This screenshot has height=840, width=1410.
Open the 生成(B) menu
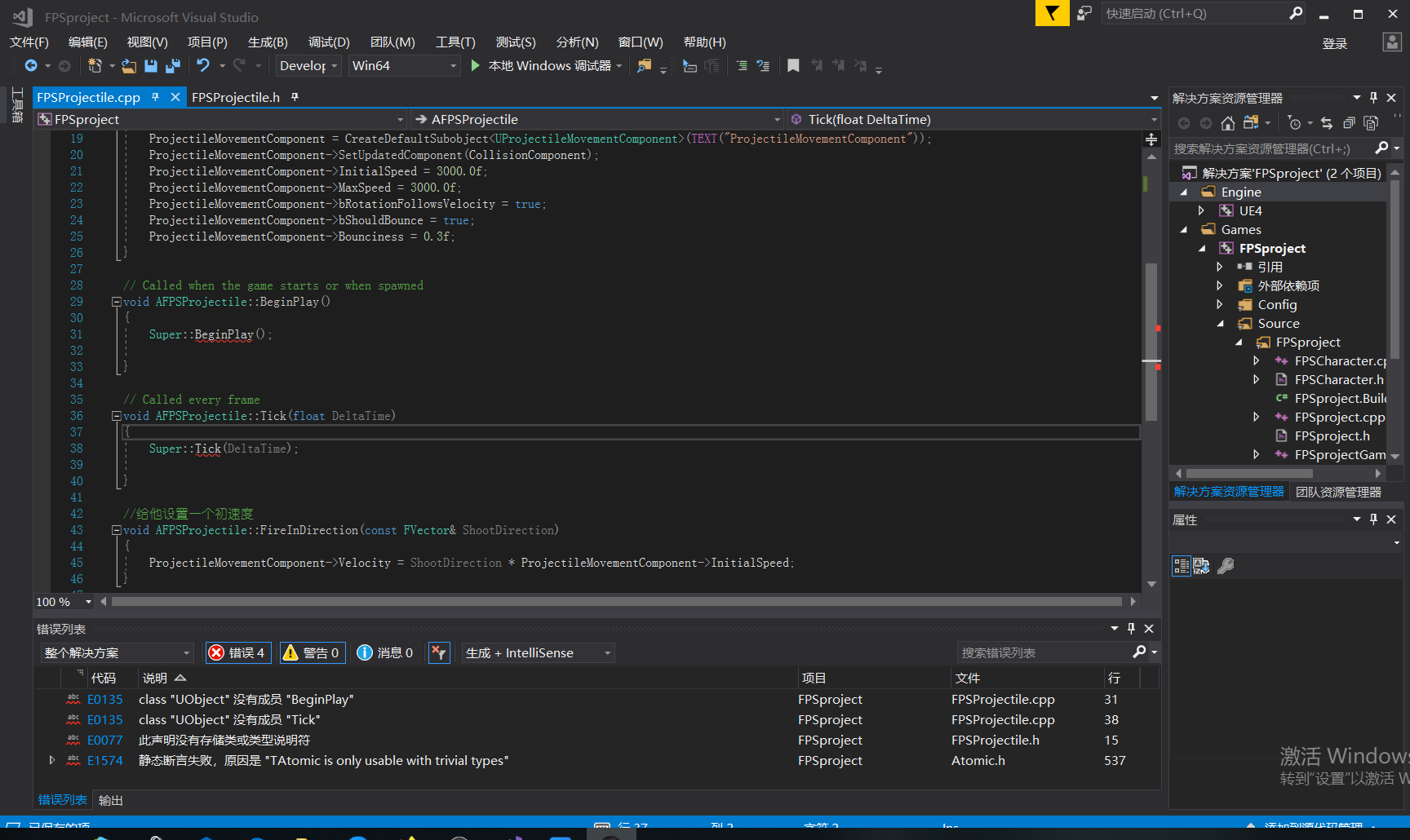268,42
